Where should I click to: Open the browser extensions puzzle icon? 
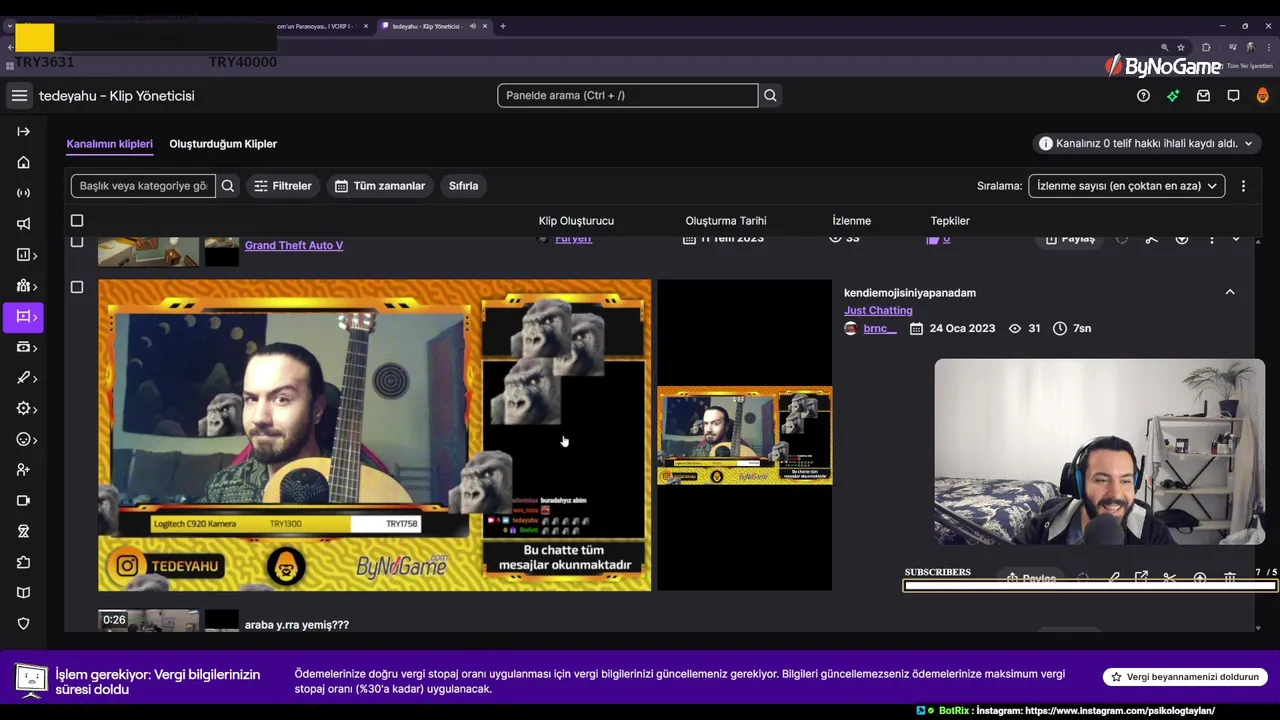(1206, 47)
